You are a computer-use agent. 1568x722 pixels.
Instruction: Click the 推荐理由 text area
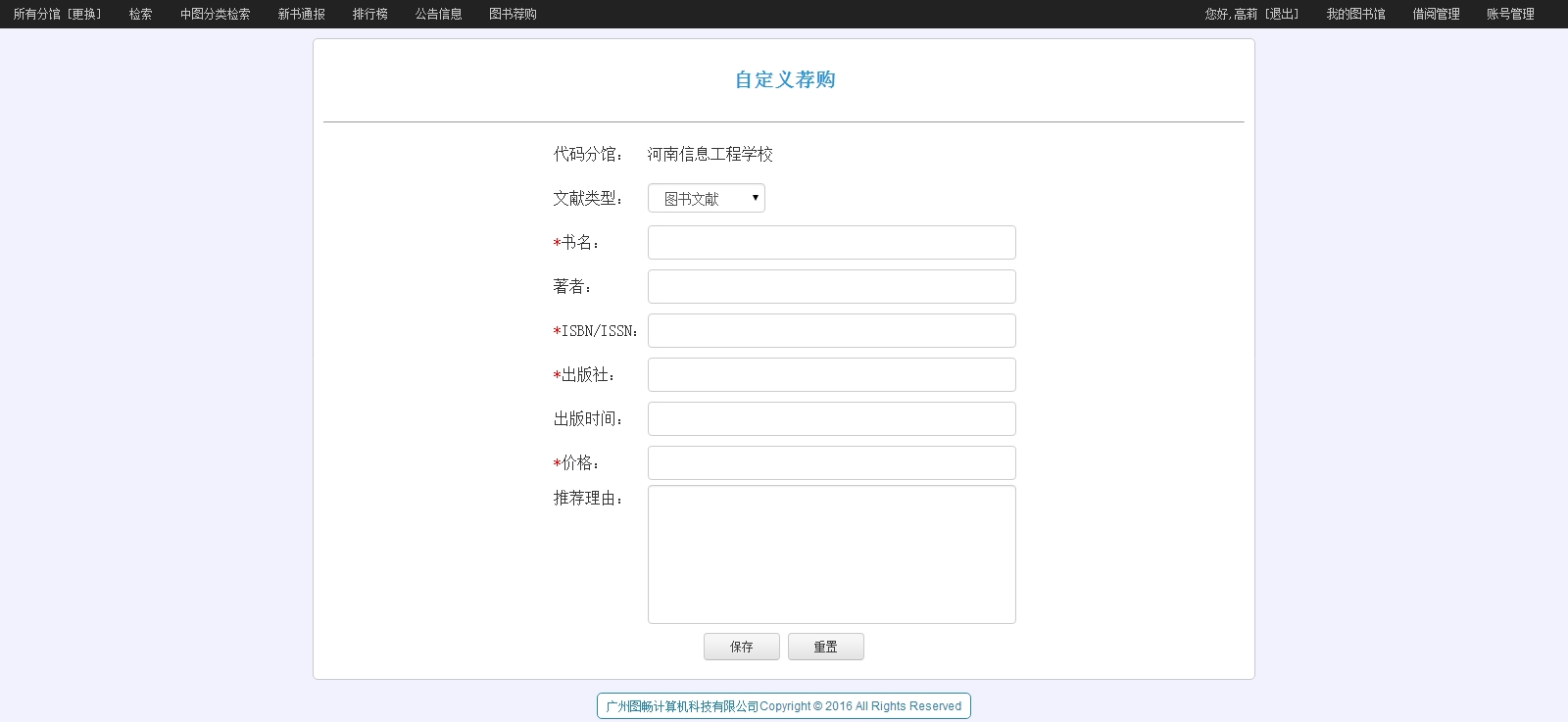[x=831, y=554]
